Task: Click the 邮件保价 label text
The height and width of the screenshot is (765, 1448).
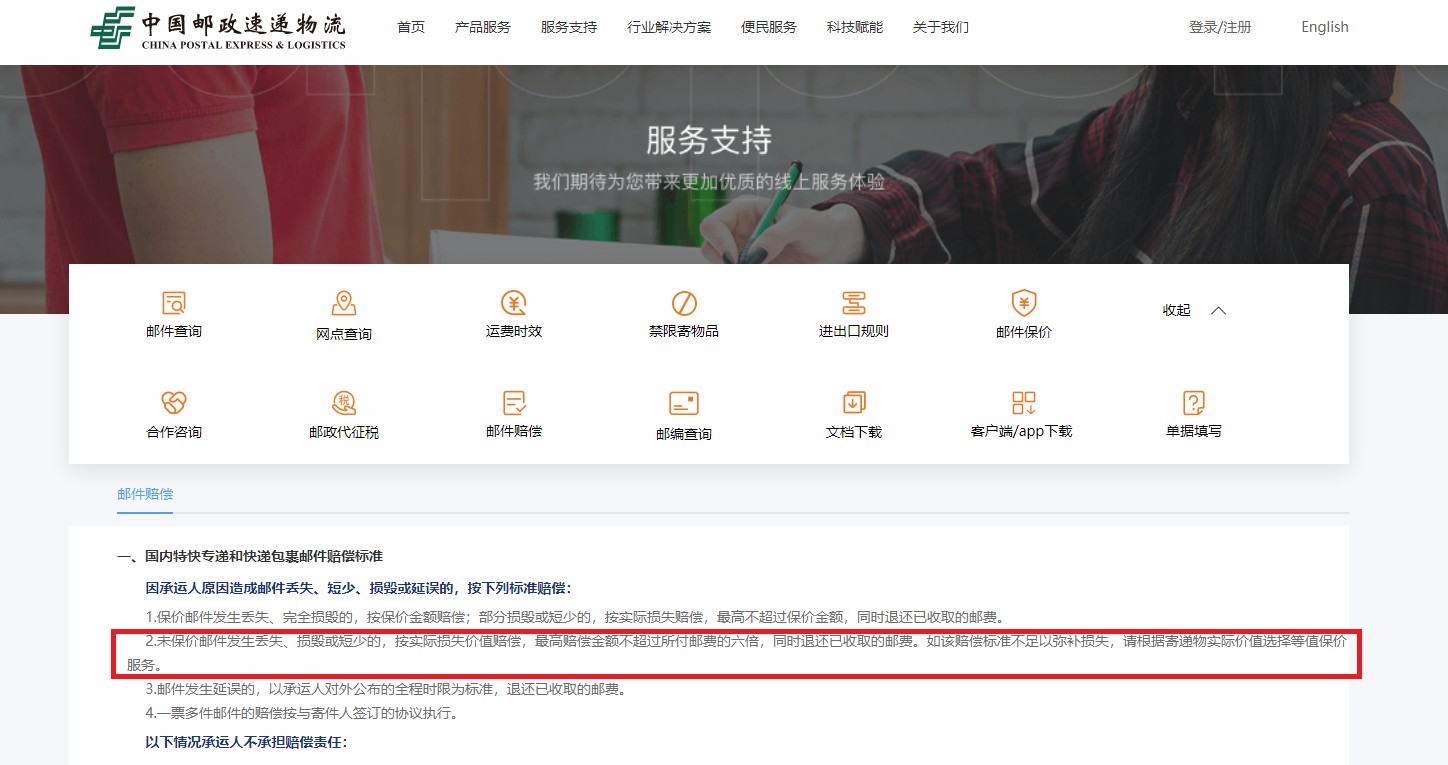Action: point(1024,332)
